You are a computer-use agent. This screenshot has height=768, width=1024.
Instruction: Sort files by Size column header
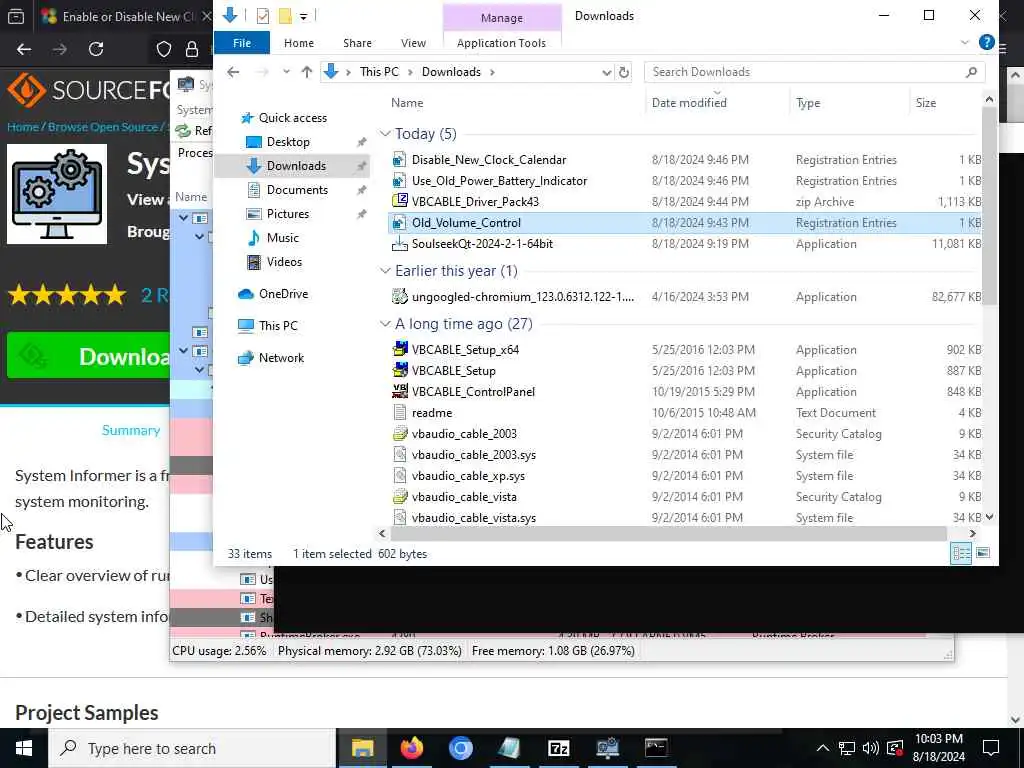click(925, 103)
